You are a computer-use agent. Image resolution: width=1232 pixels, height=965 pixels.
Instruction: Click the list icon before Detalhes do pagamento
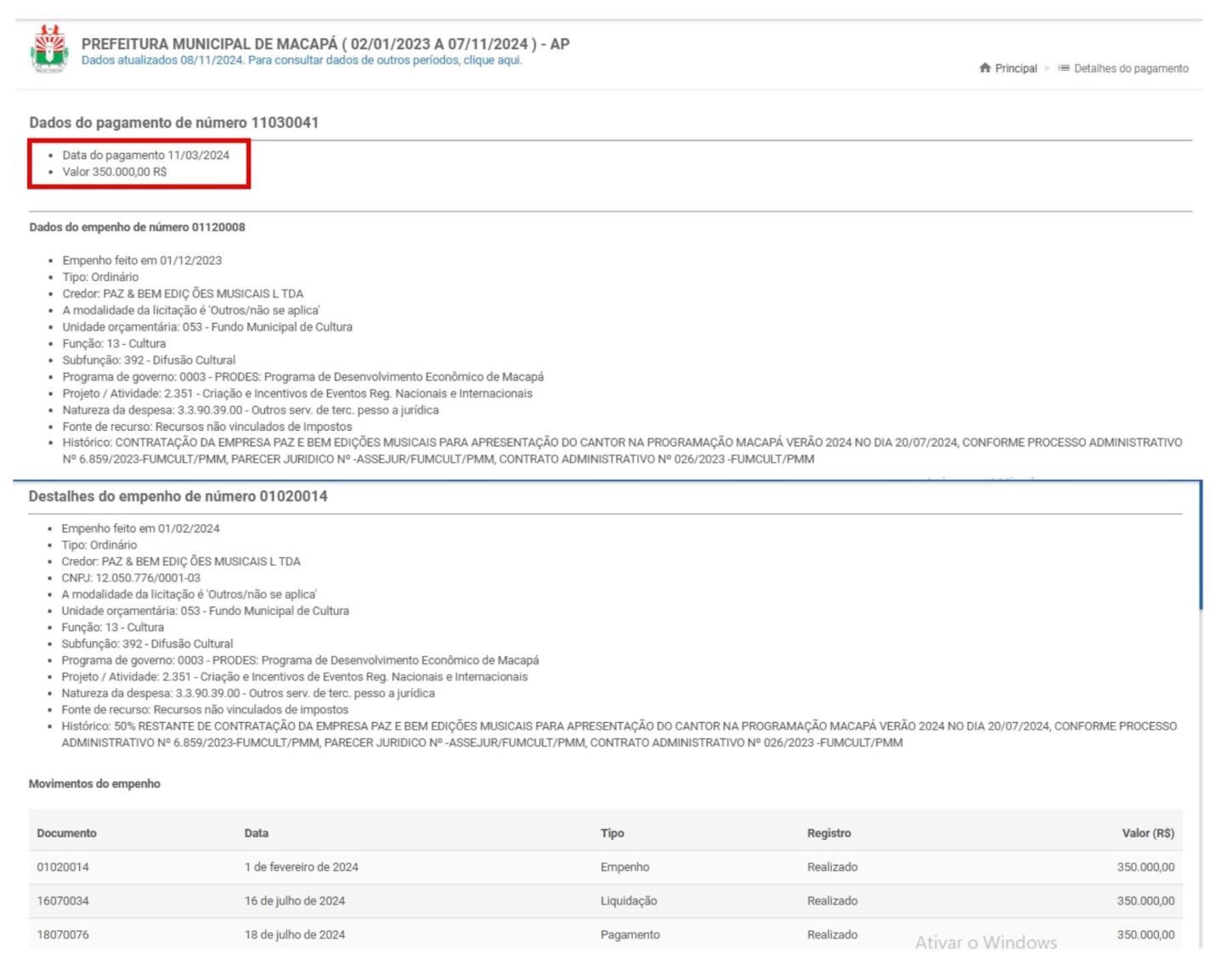point(1063,68)
